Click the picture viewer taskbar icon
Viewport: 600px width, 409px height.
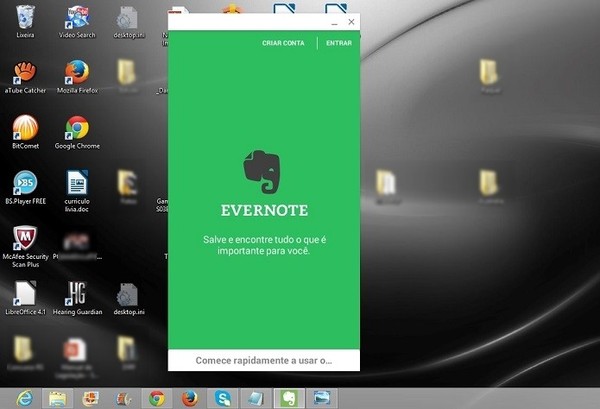(322, 399)
